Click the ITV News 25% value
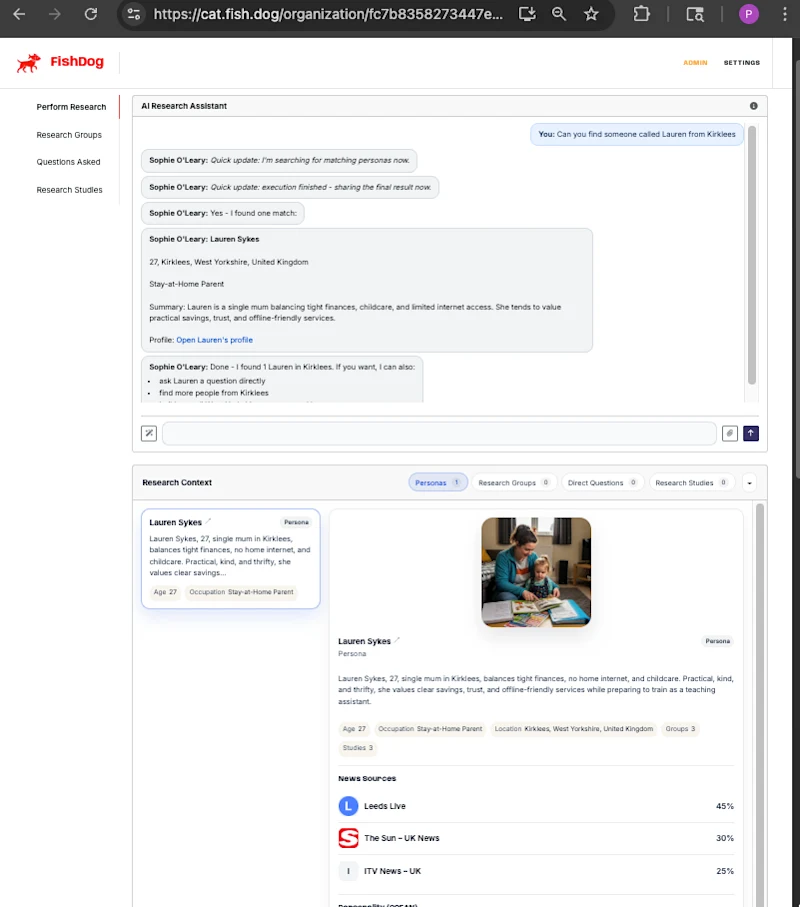Screen dimensions: 800x907 click(725, 871)
